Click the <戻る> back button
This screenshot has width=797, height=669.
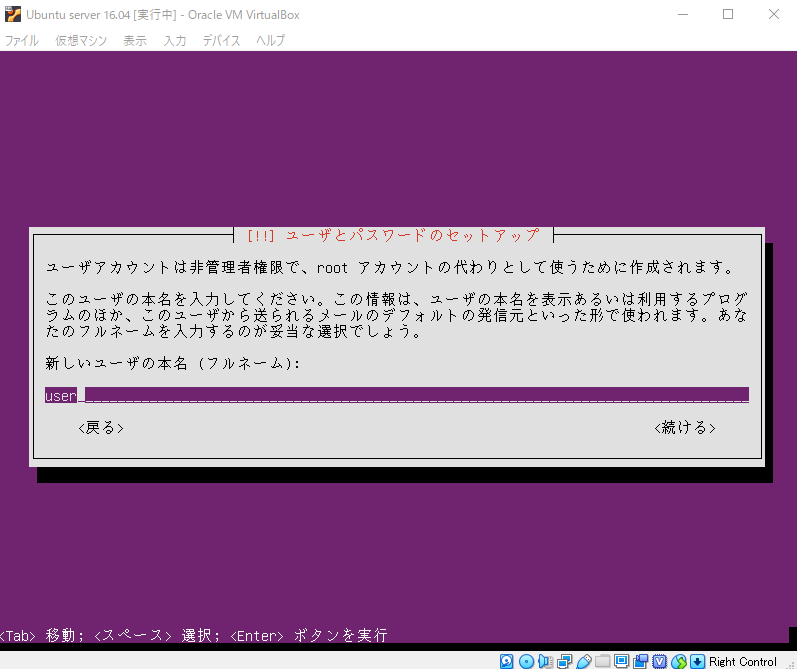point(101,428)
